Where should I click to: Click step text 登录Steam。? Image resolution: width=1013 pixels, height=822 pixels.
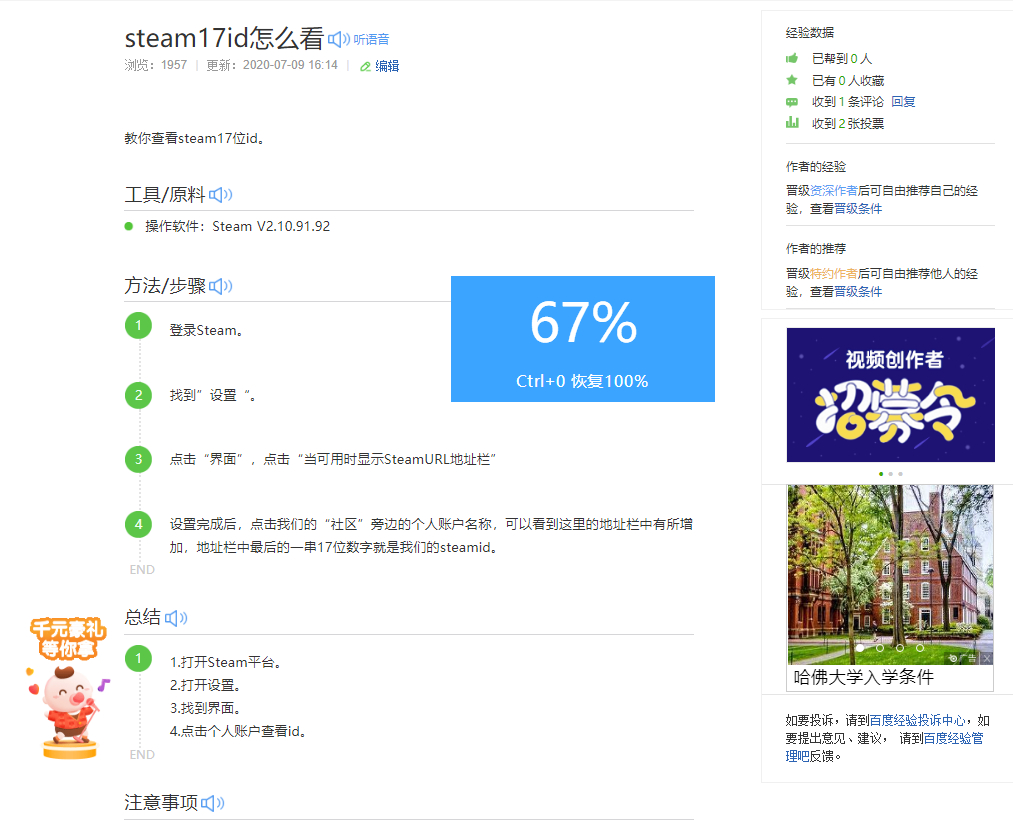[x=207, y=330]
